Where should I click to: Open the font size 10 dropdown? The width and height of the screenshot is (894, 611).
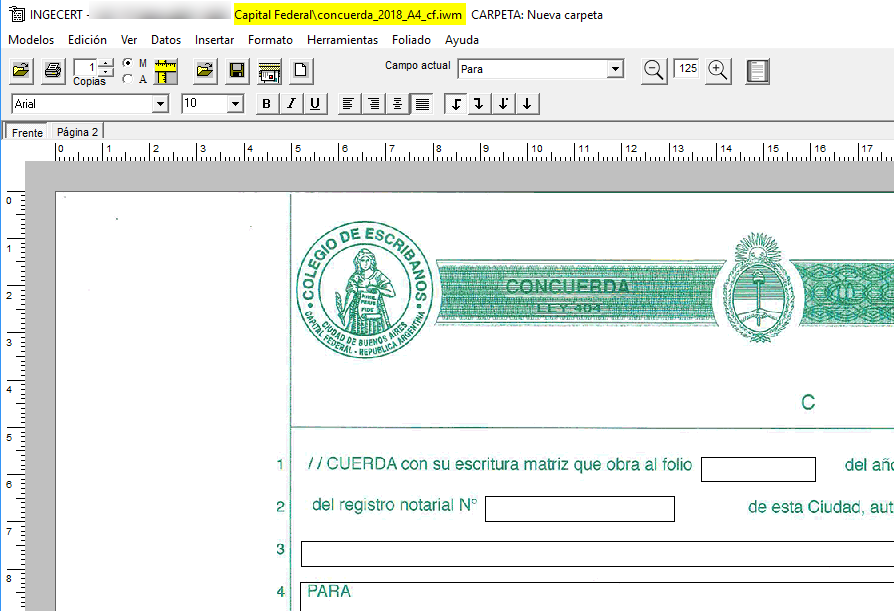tap(235, 104)
